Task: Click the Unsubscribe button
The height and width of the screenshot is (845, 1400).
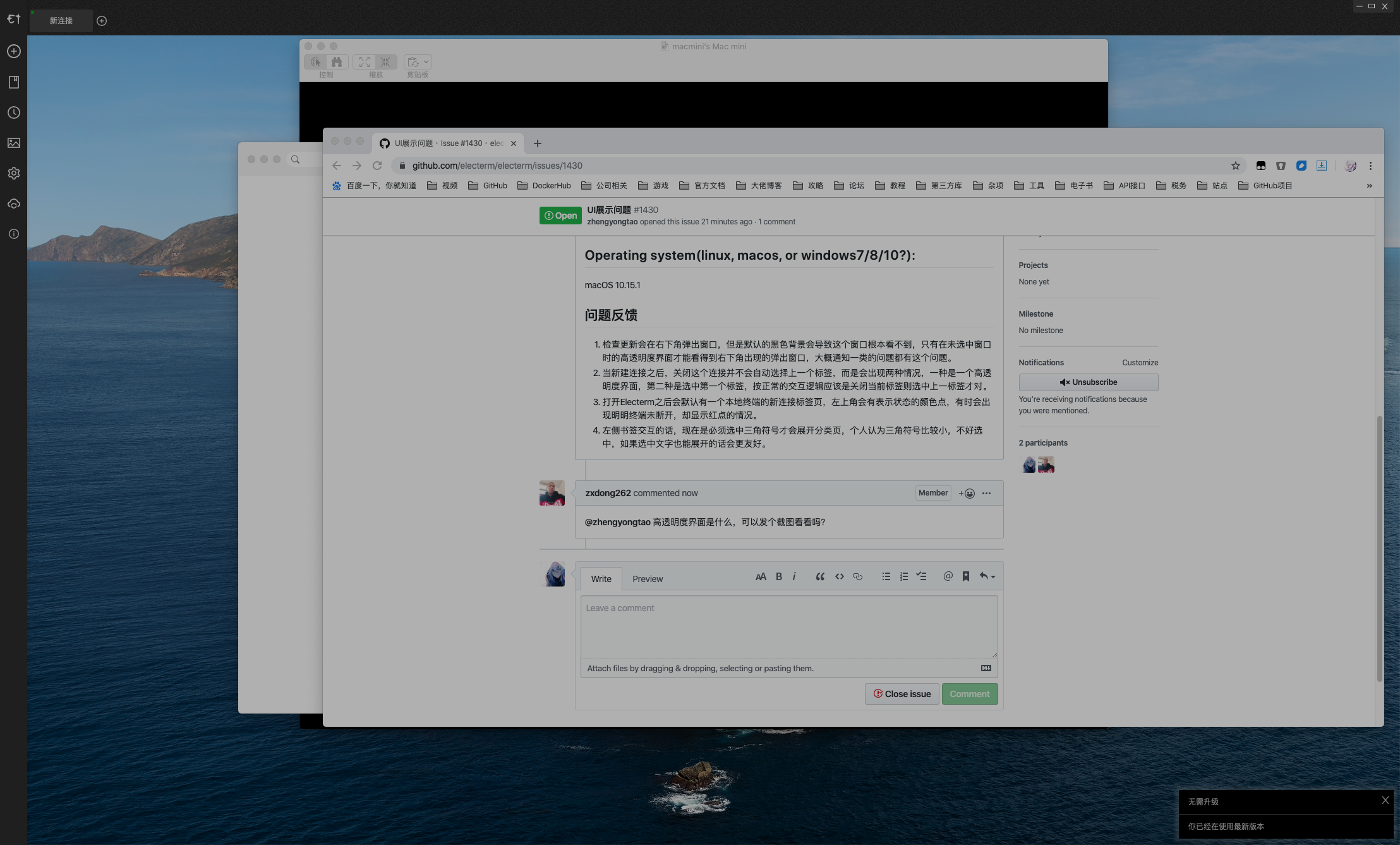Action: 1088,382
